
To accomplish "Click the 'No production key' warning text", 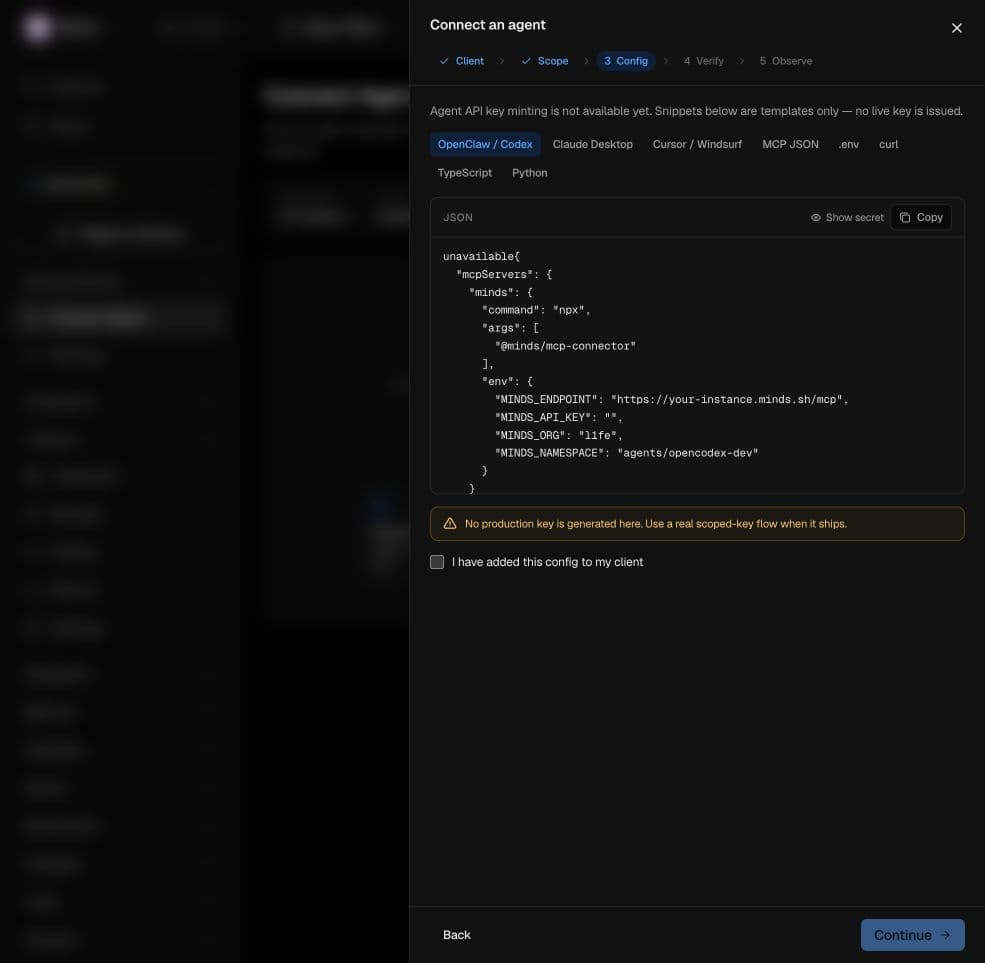I will tap(656, 524).
